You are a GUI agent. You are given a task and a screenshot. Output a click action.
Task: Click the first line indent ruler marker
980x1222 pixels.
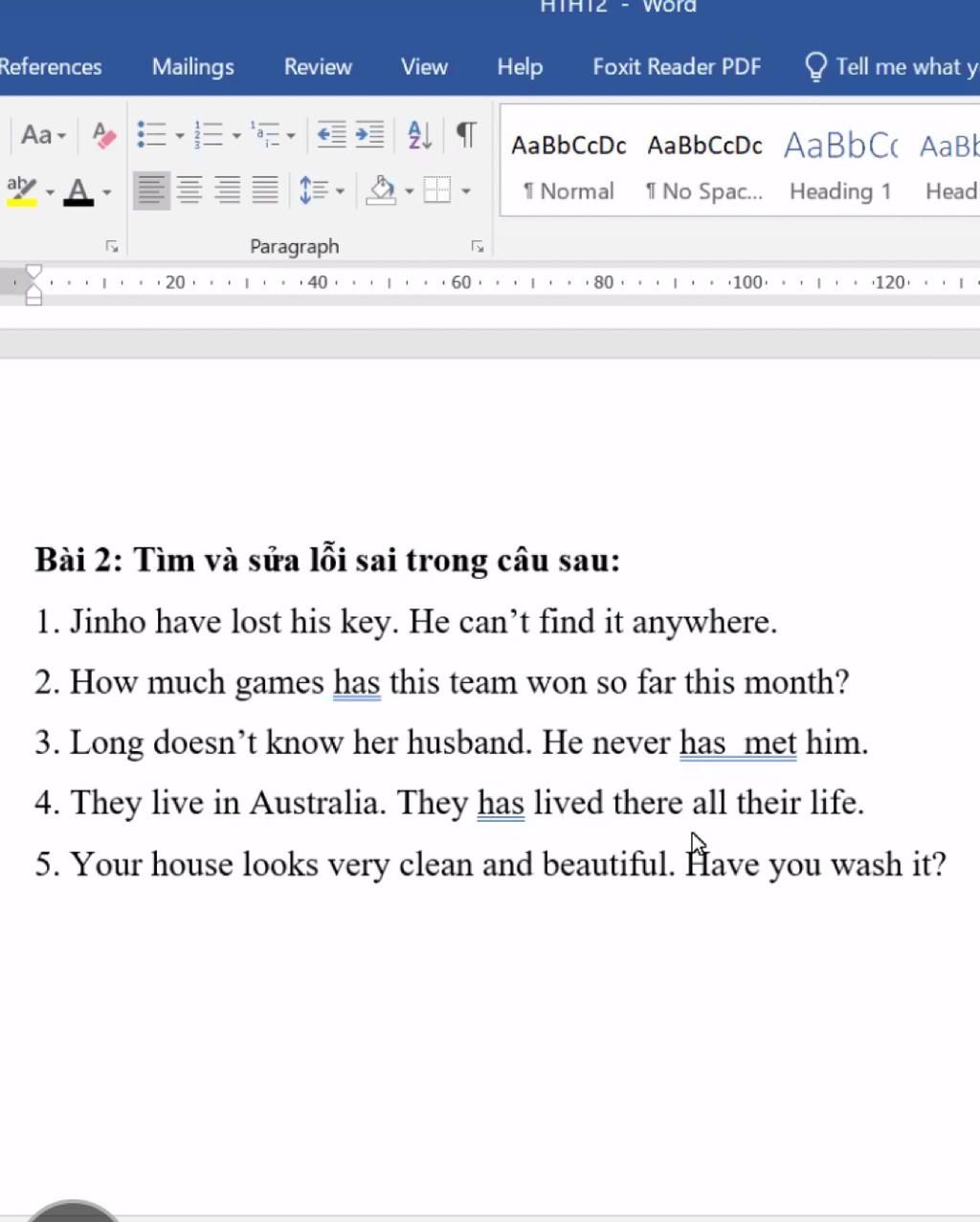[x=33, y=273]
